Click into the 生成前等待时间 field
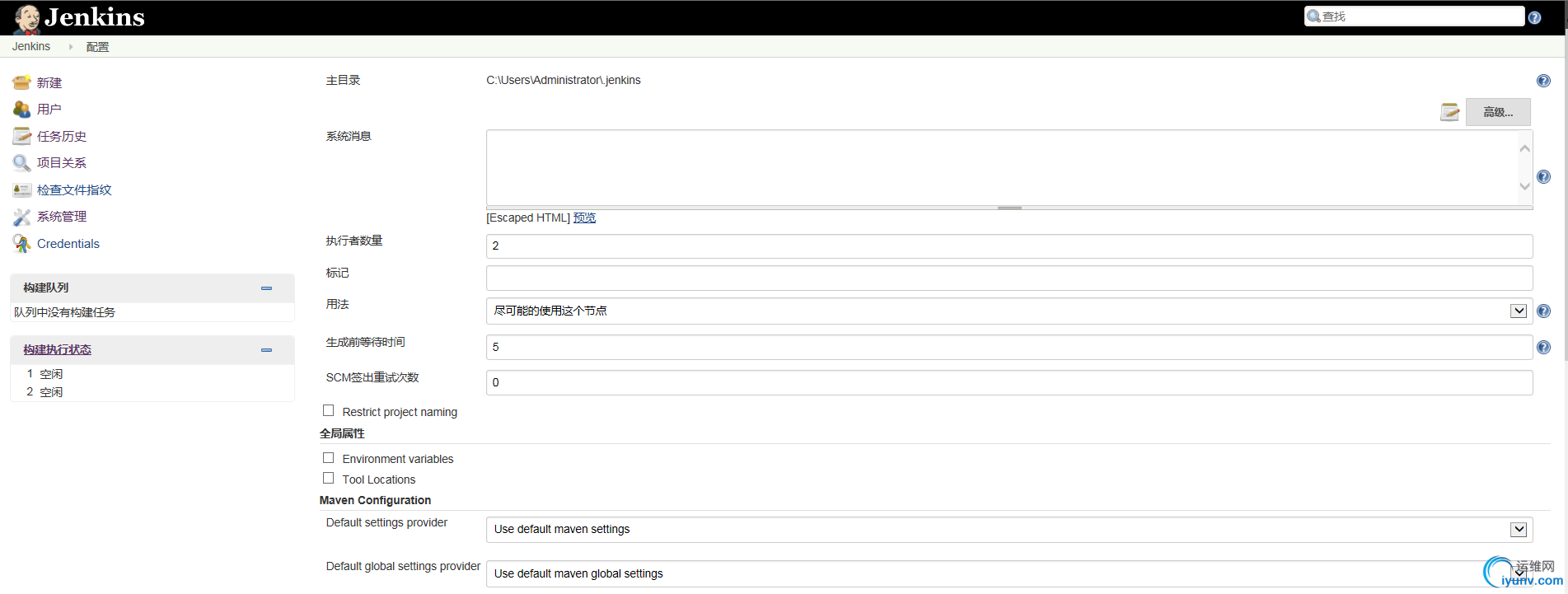 click(x=1009, y=347)
